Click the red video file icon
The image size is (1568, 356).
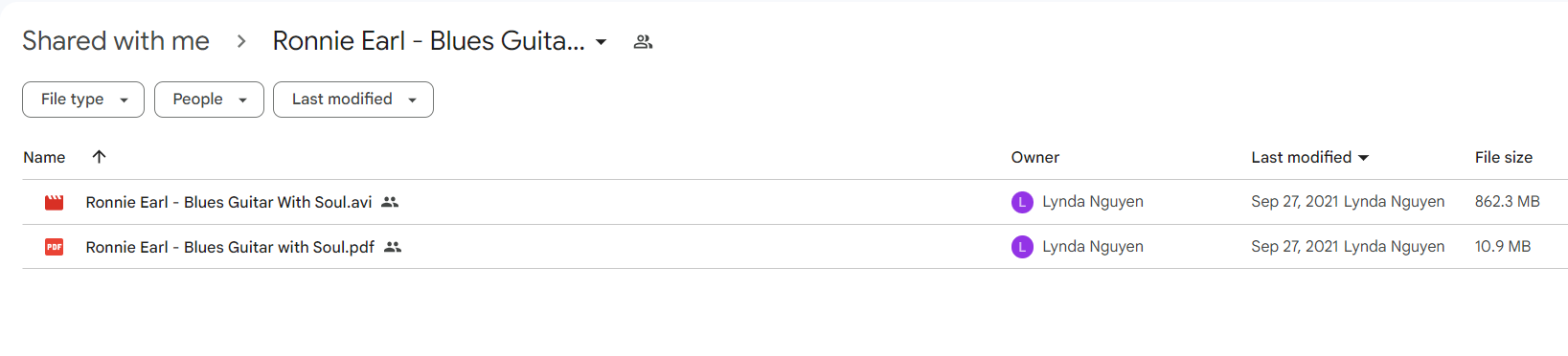55,202
